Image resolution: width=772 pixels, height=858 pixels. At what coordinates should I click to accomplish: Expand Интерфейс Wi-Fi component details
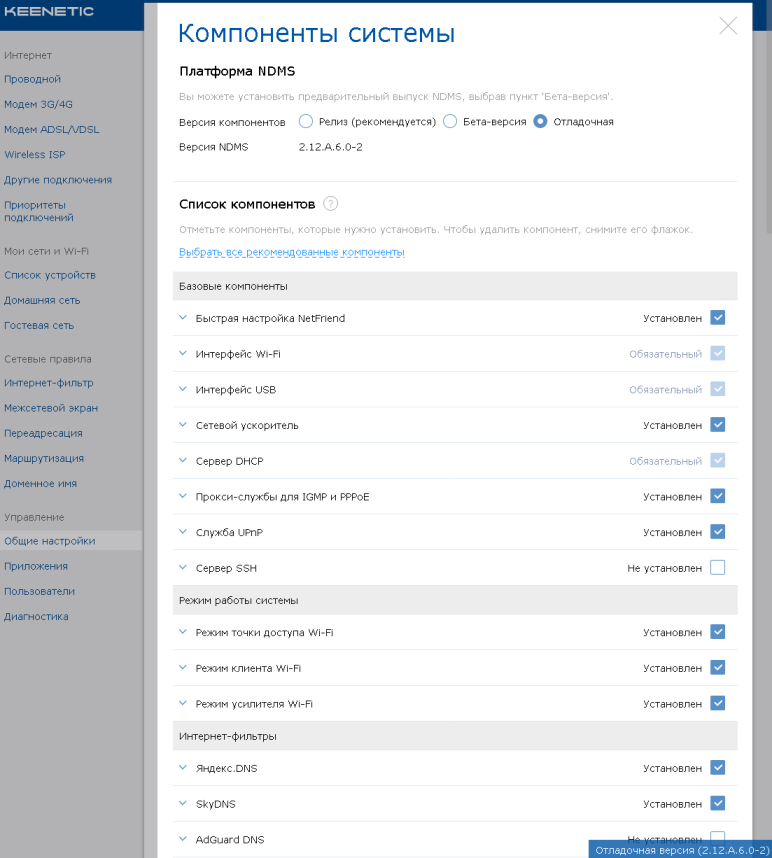click(x=183, y=353)
